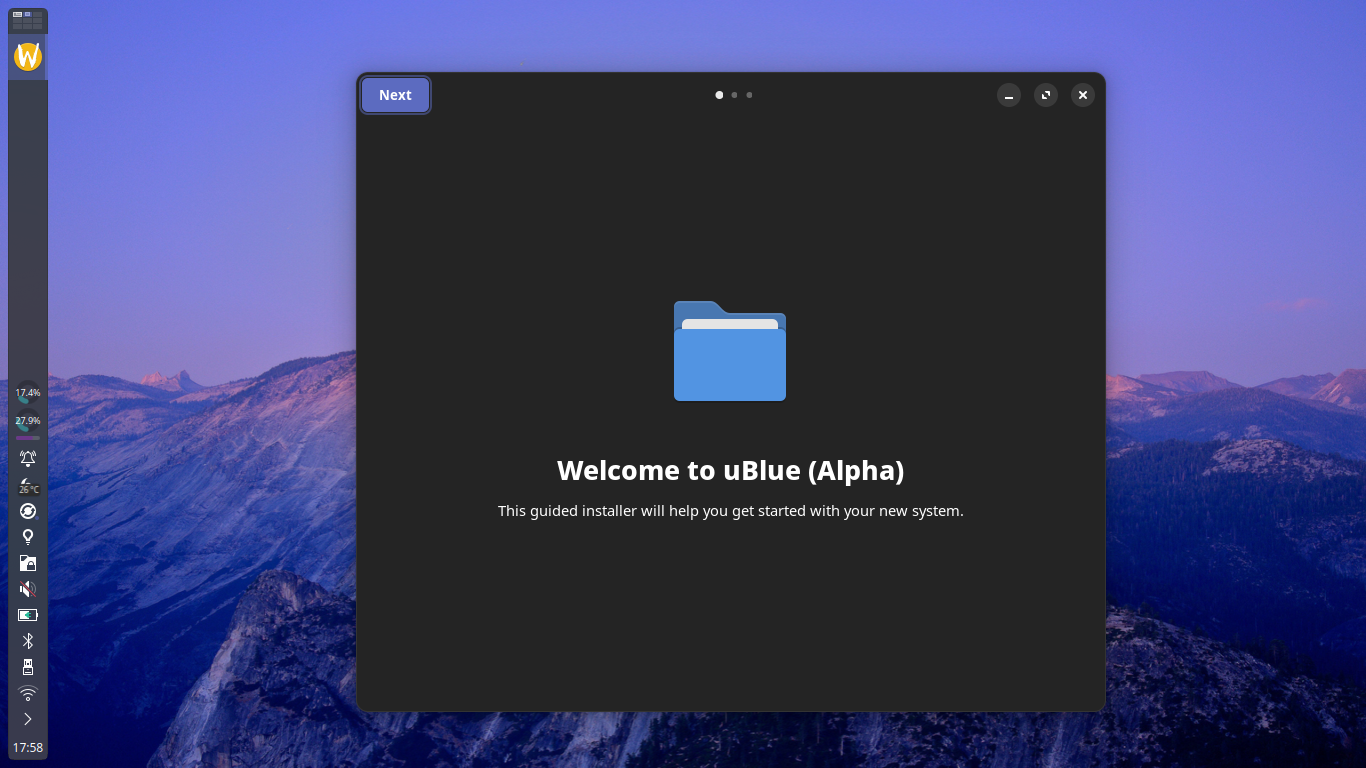Click the 'Welcome to uBlue (Alpha)' heading
The width and height of the screenshot is (1366, 768).
coord(730,470)
